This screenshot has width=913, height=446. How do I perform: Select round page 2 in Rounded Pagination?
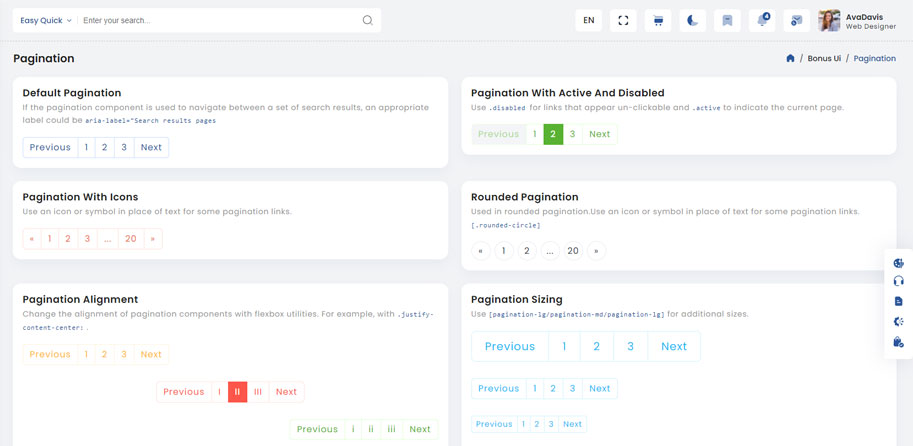coord(527,251)
